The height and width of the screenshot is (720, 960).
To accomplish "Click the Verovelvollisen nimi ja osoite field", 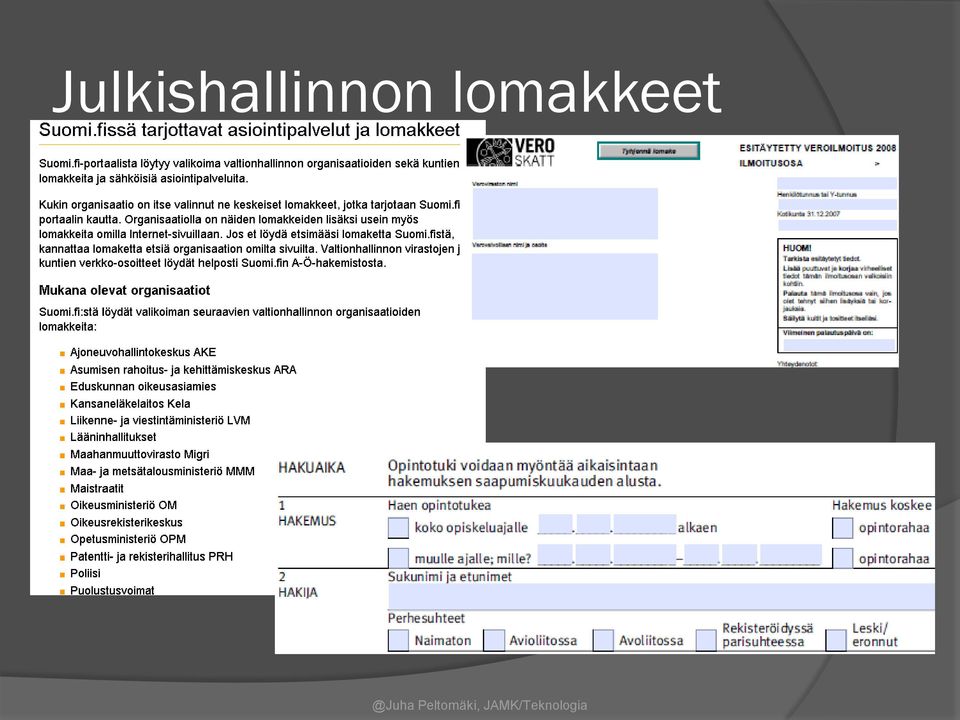I will click(564, 286).
